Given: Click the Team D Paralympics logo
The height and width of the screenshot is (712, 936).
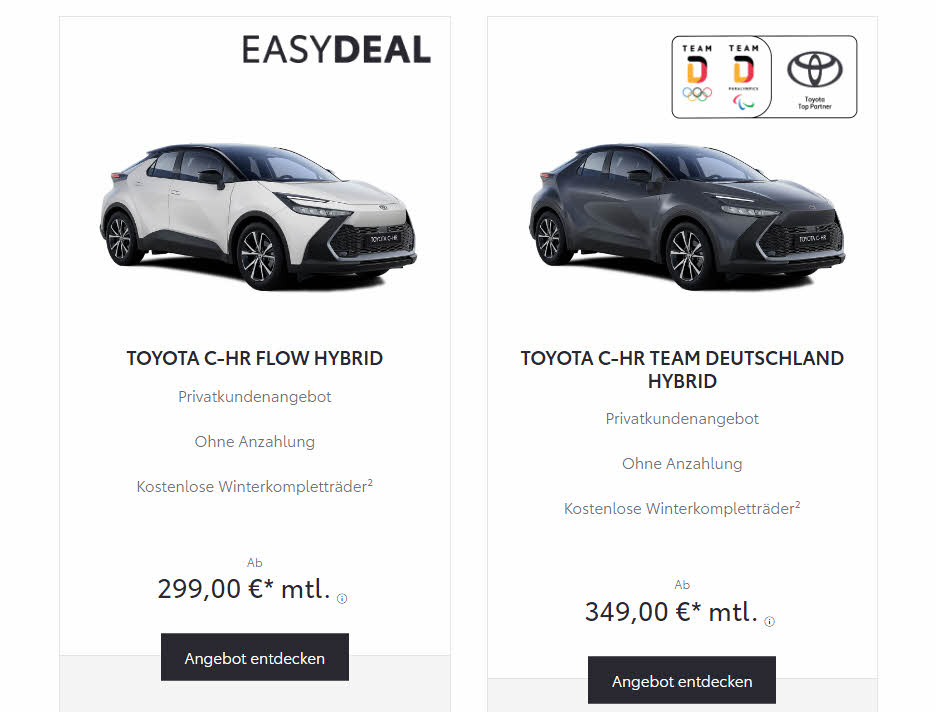Looking at the screenshot, I should click(743, 76).
